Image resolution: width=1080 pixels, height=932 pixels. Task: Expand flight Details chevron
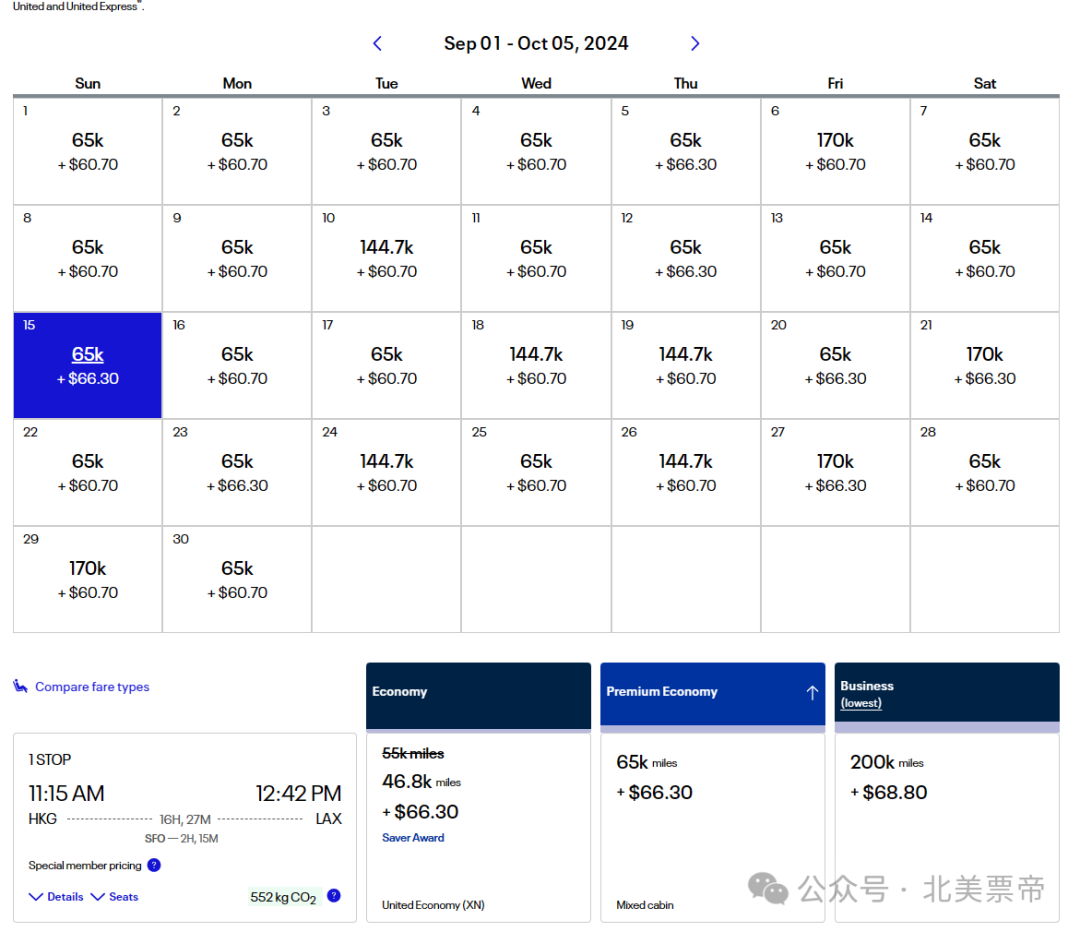(x=56, y=896)
